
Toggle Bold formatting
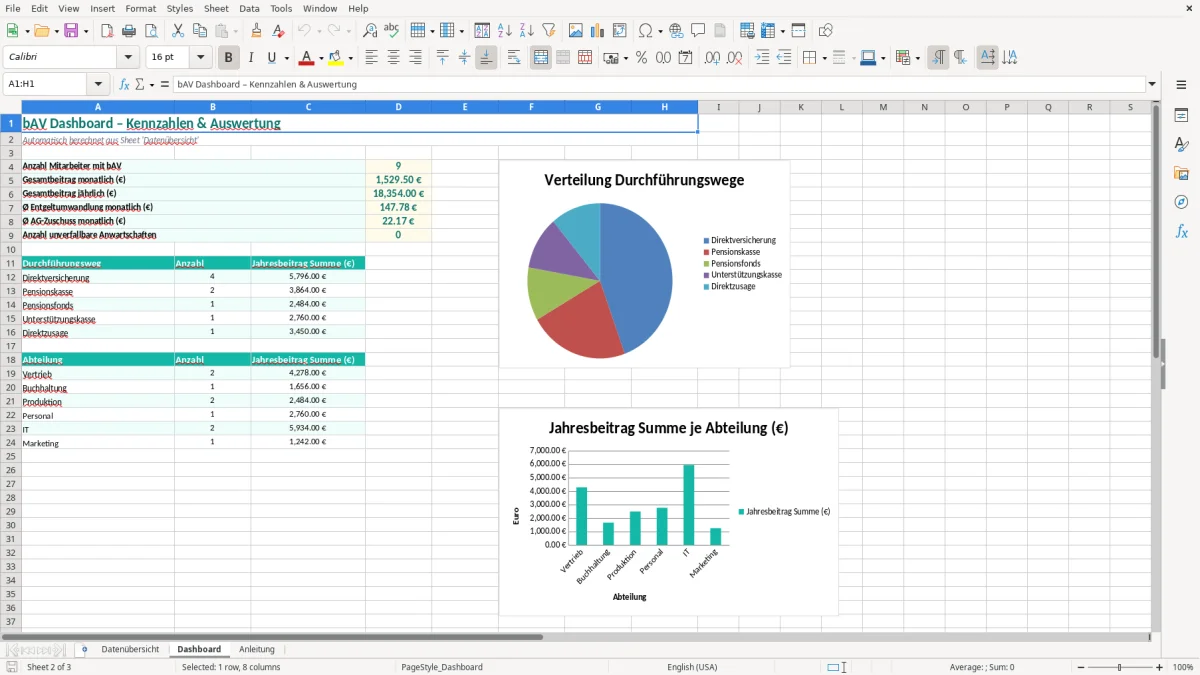pos(228,58)
